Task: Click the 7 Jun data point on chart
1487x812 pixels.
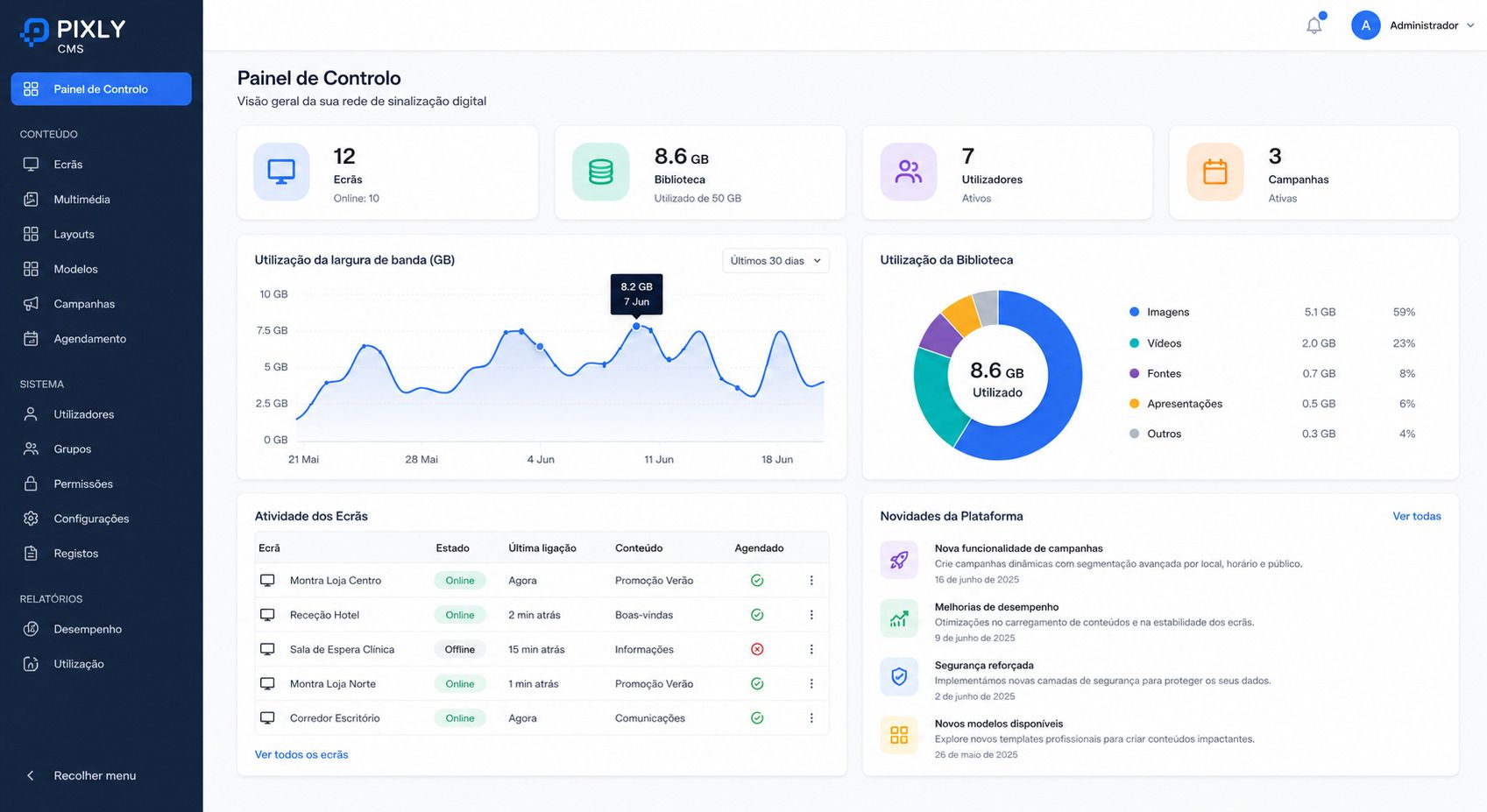Action: 636,326
